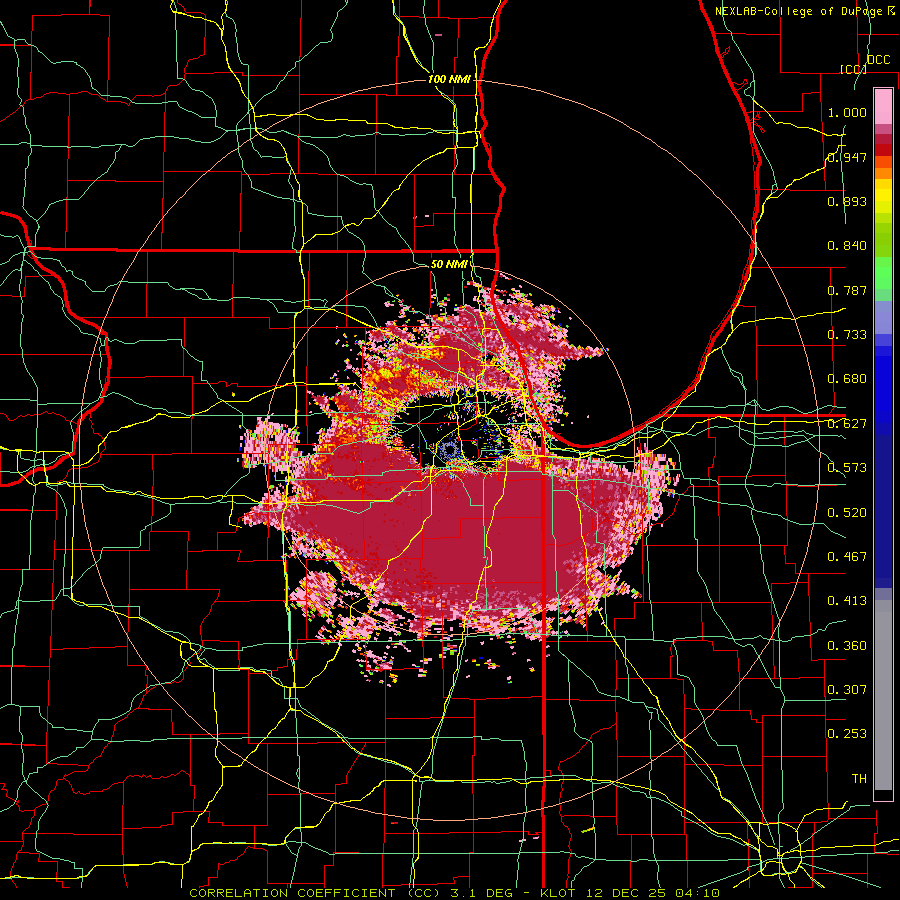Click the 100 NMI range ring label

[x=449, y=79]
